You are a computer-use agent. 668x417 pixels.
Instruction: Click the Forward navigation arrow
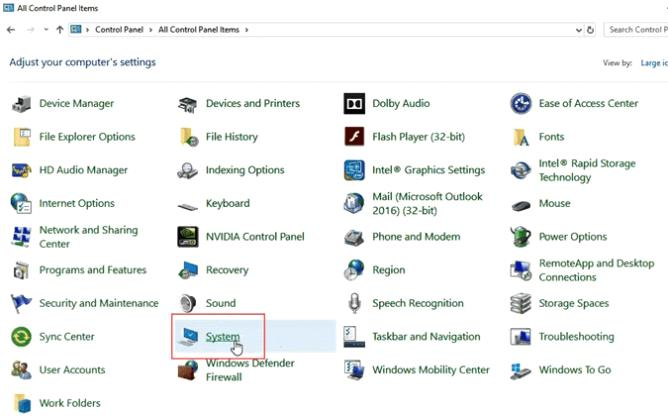pos(30,30)
